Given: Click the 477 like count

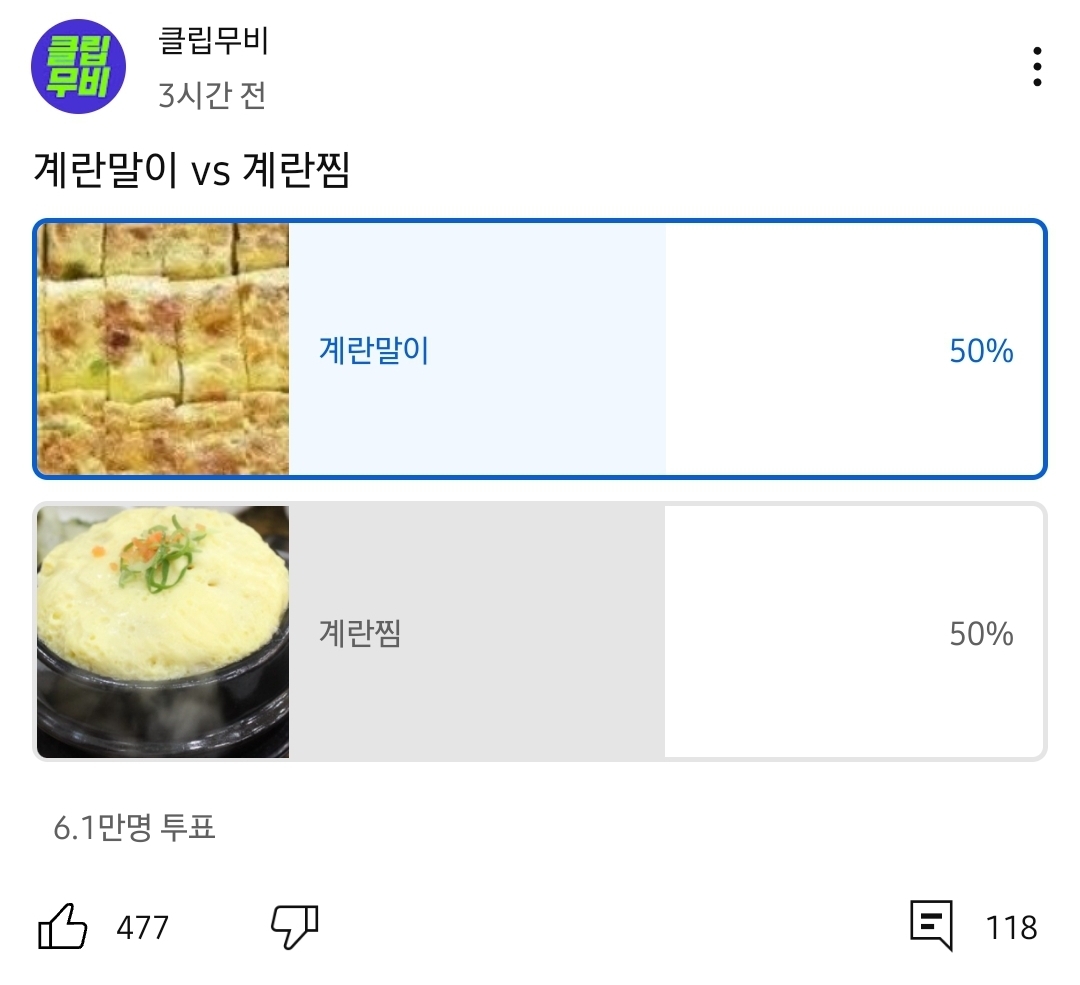Looking at the screenshot, I should (x=145, y=929).
